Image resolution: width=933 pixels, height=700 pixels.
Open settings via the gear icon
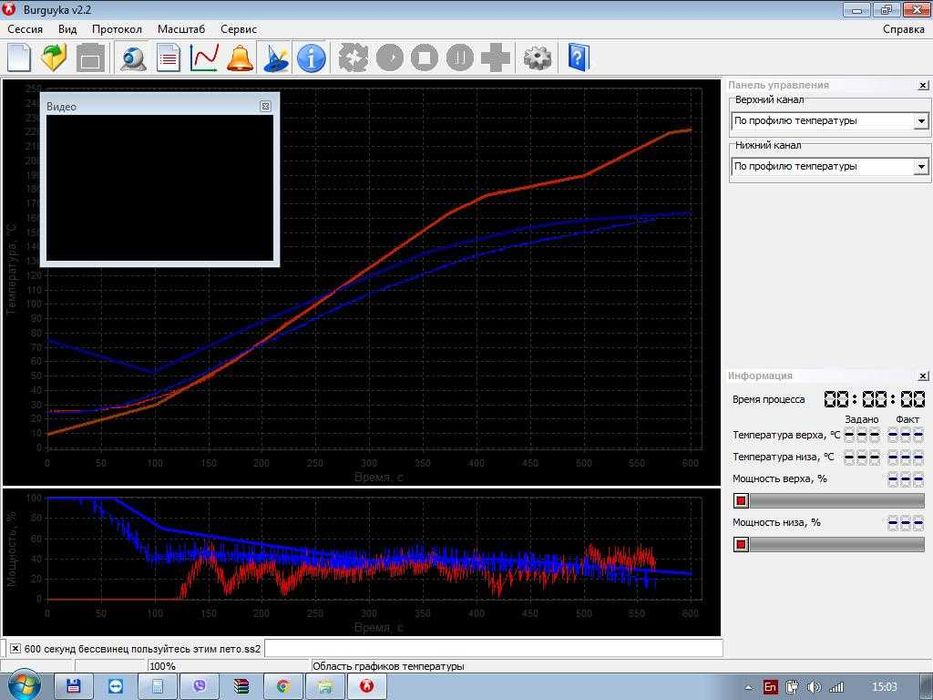tap(537, 58)
